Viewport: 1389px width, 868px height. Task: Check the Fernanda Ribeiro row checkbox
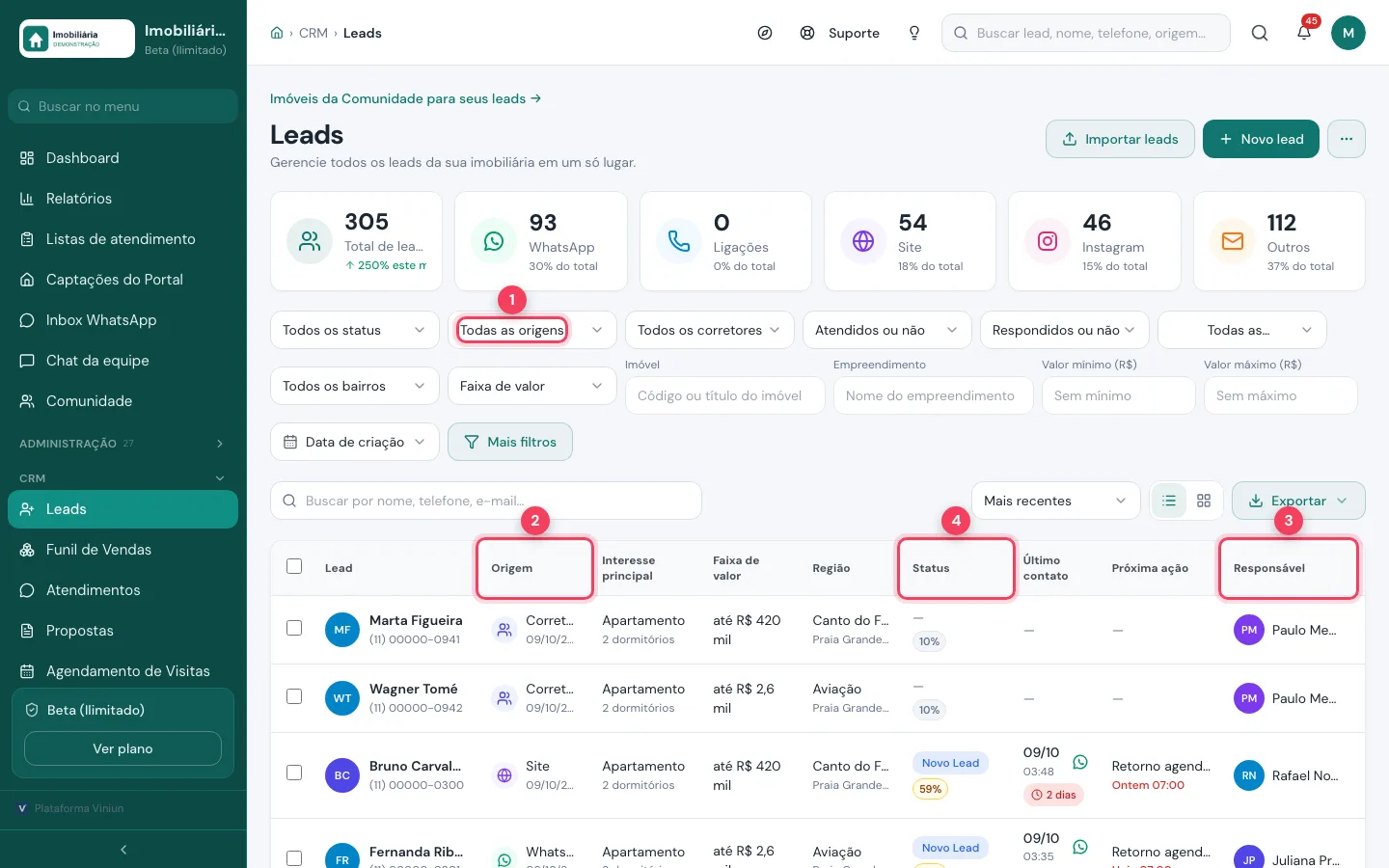[294, 858]
